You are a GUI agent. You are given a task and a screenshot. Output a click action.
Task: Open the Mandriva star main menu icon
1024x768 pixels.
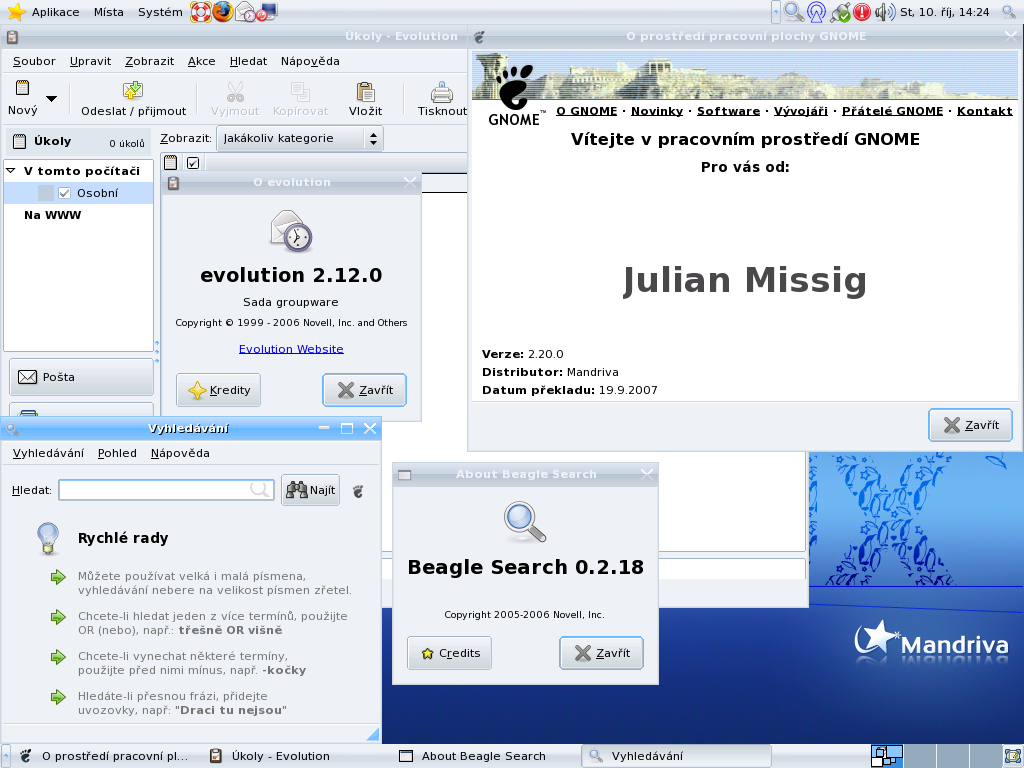tap(16, 12)
